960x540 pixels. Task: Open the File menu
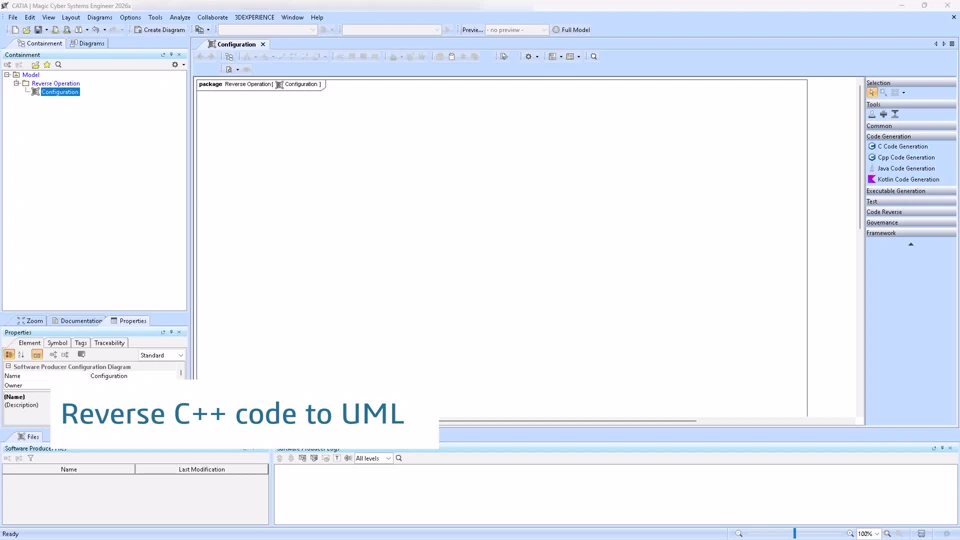13,17
